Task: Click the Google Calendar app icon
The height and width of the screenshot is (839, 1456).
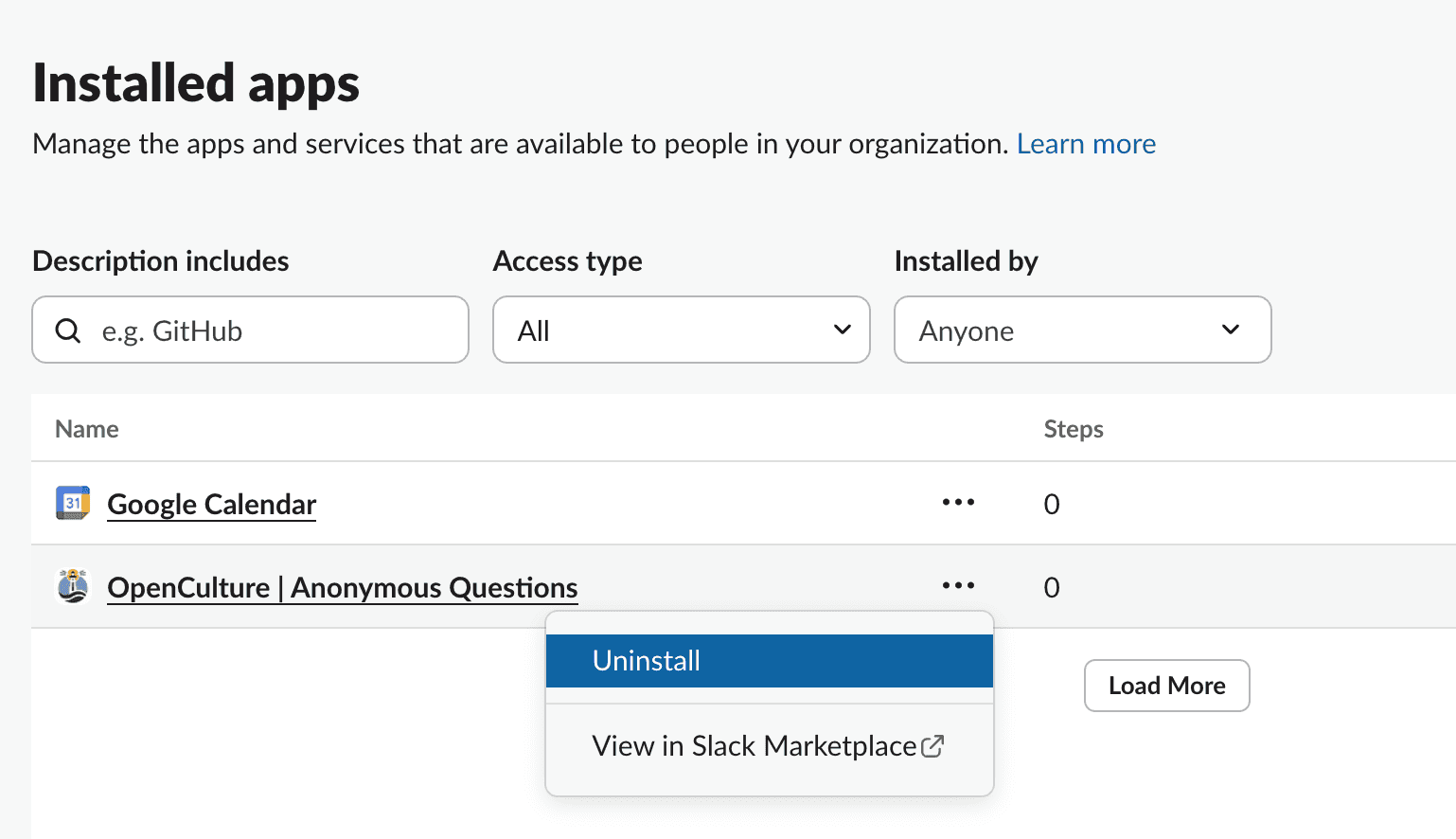Action: (72, 503)
